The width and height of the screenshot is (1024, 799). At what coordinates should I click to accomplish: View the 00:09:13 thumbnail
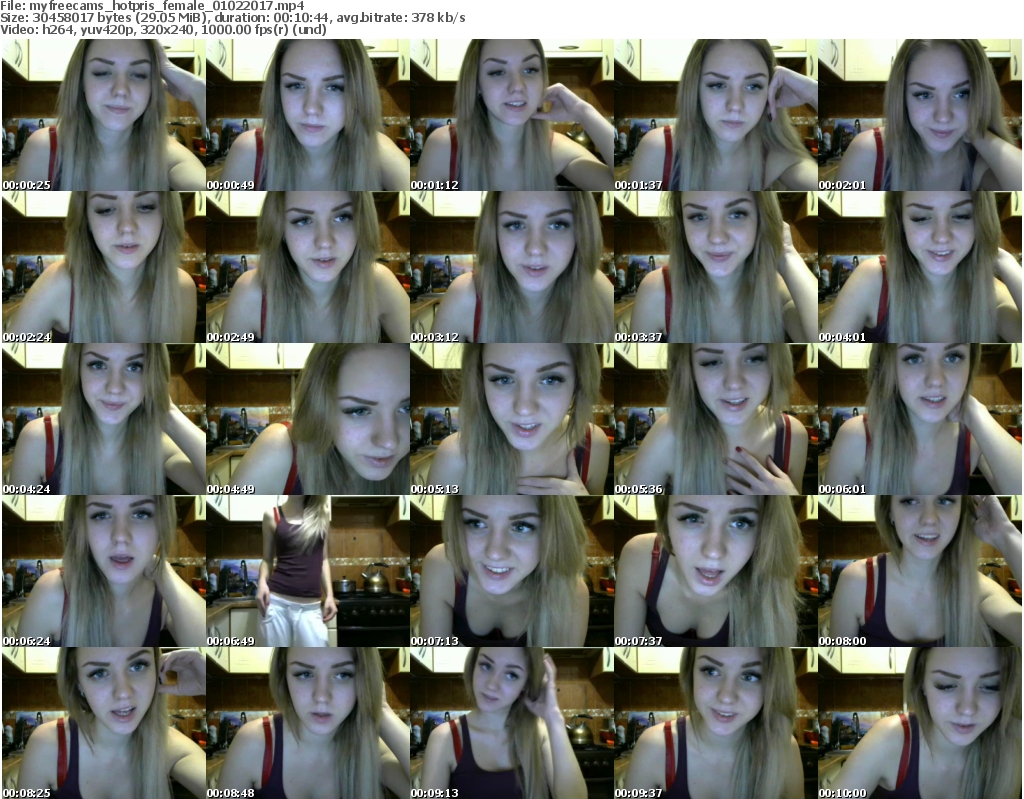coord(512,723)
